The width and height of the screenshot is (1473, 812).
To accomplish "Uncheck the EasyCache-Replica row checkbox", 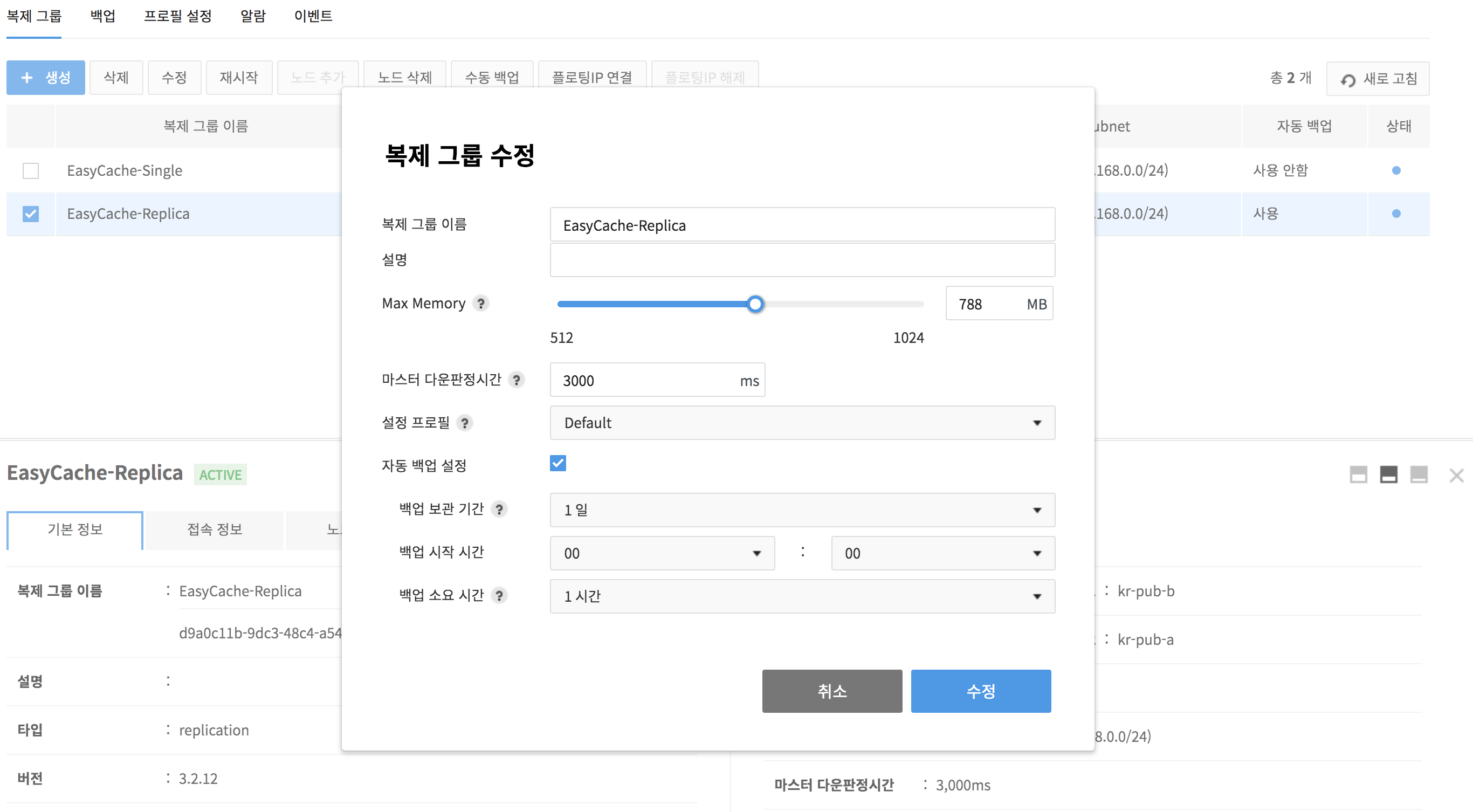I will 30,214.
